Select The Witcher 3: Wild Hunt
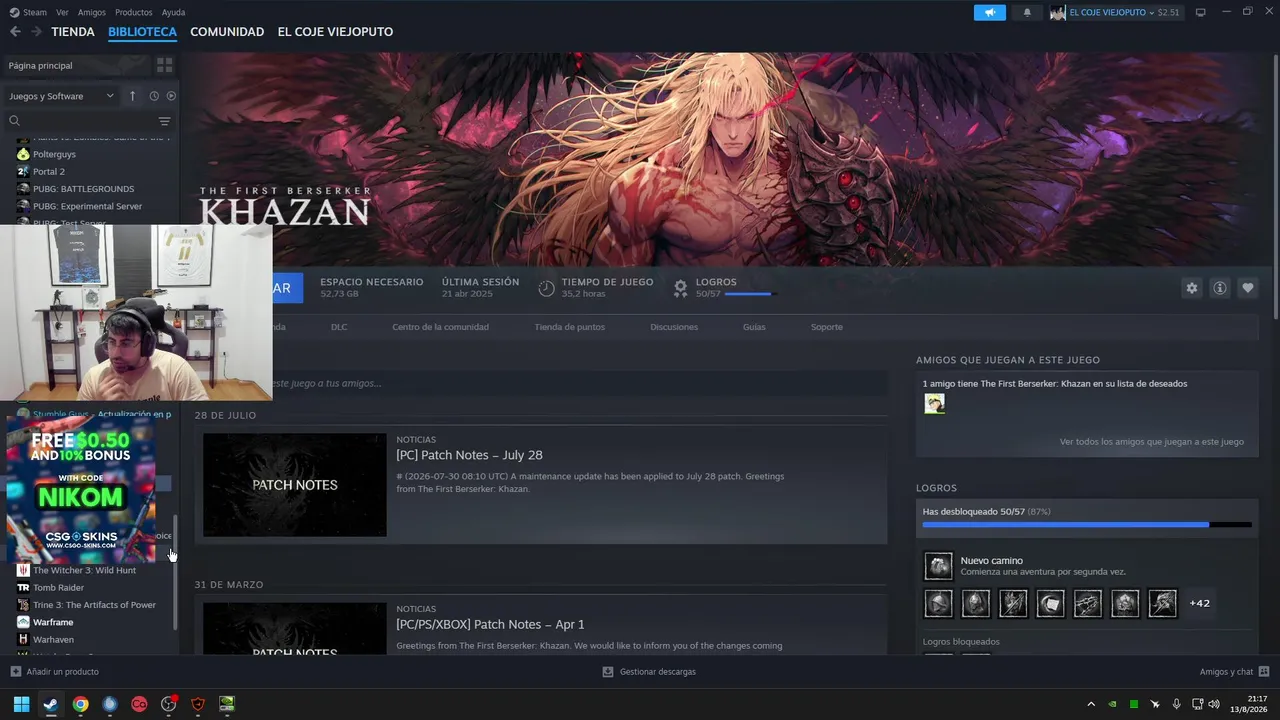 85,570
